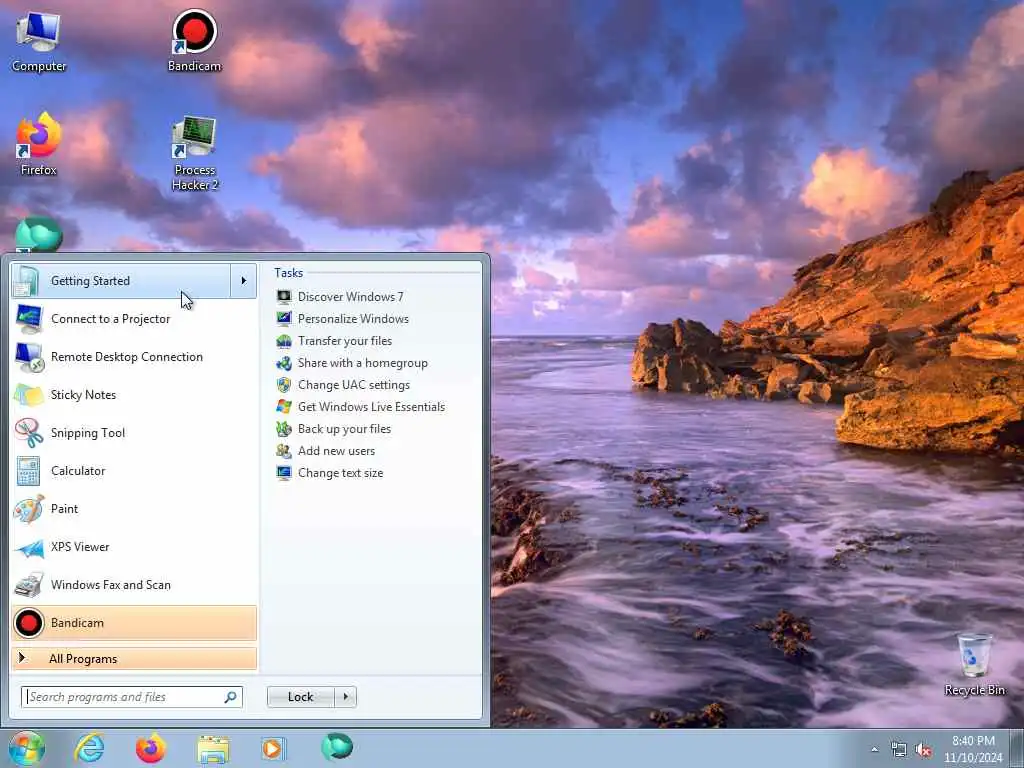Click the search magnifier icon
Viewport: 1024px width, 768px height.
pos(230,697)
